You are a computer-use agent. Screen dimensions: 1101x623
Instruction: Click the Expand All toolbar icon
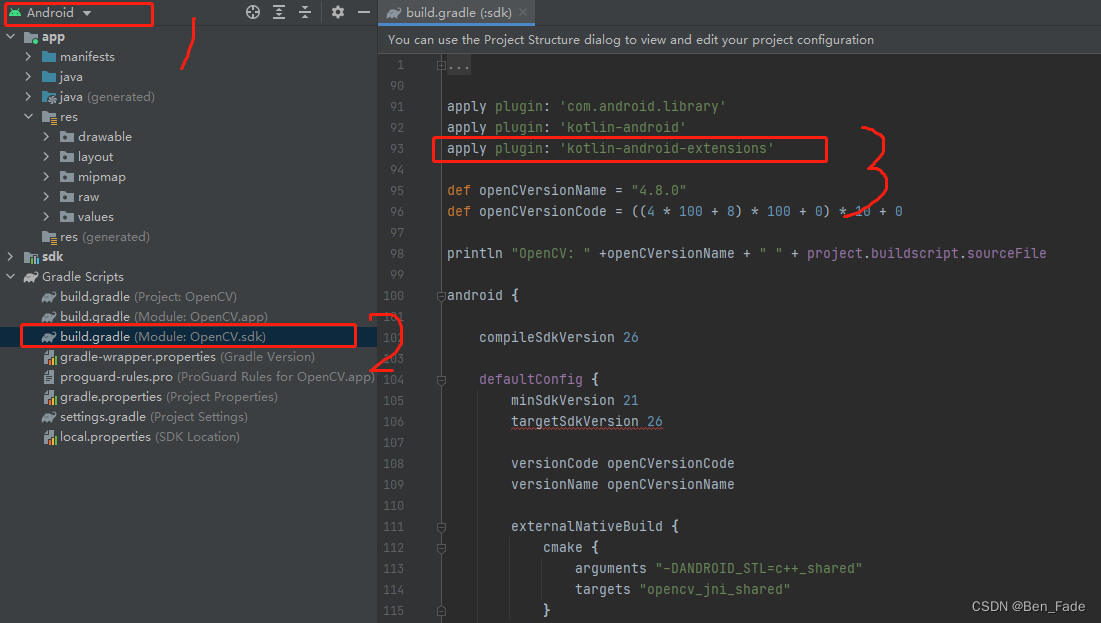279,12
